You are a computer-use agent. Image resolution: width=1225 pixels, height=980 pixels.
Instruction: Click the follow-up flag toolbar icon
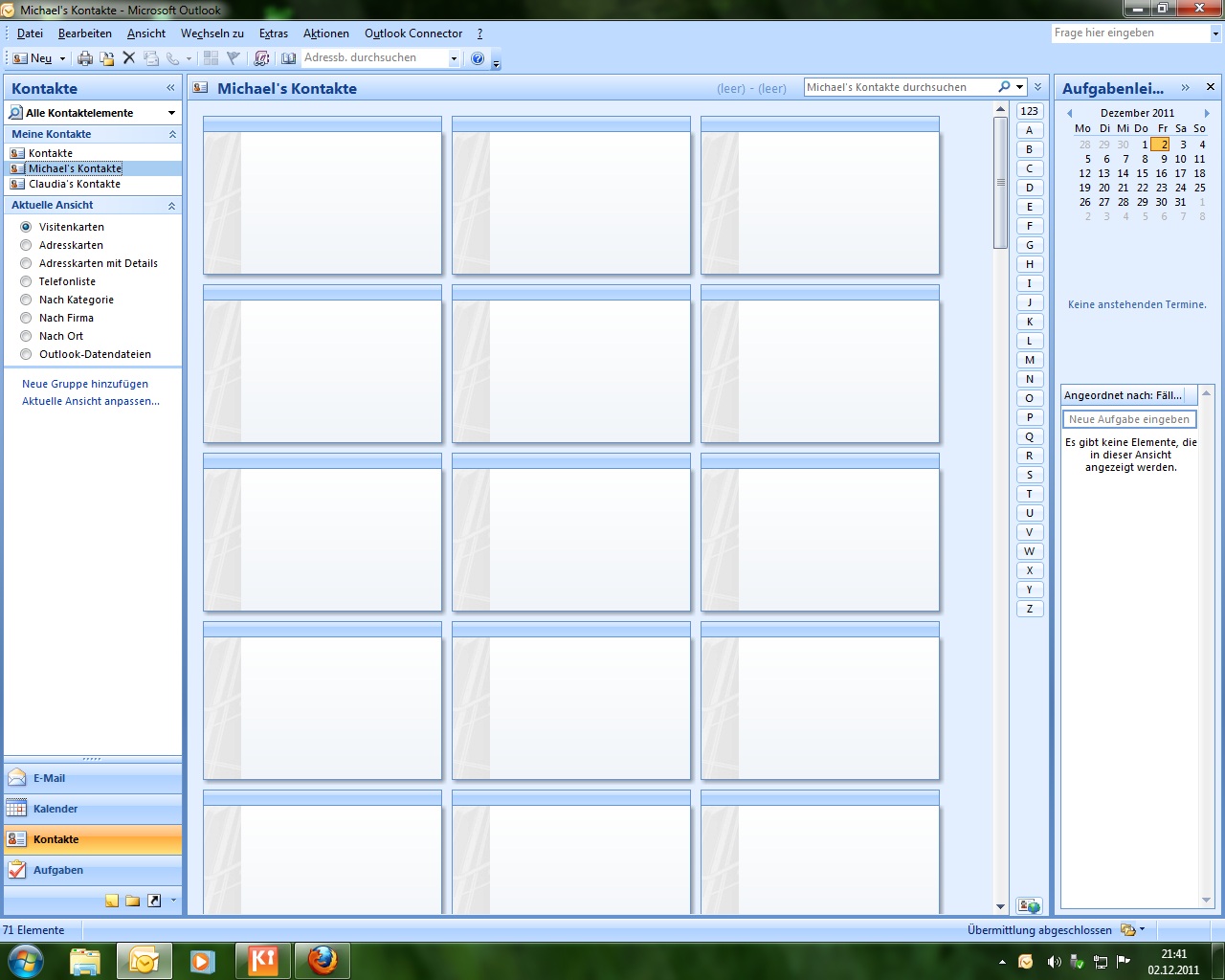[x=233, y=58]
